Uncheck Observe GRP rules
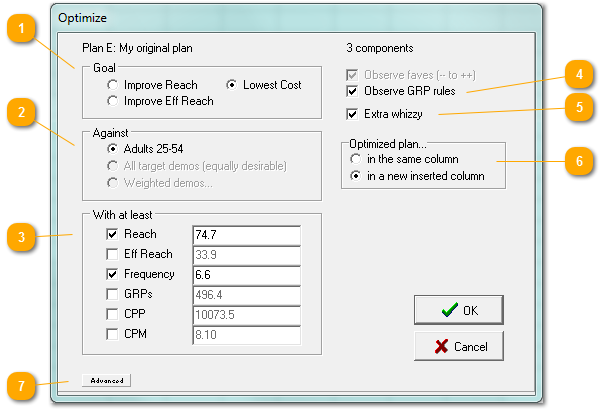 [352, 91]
